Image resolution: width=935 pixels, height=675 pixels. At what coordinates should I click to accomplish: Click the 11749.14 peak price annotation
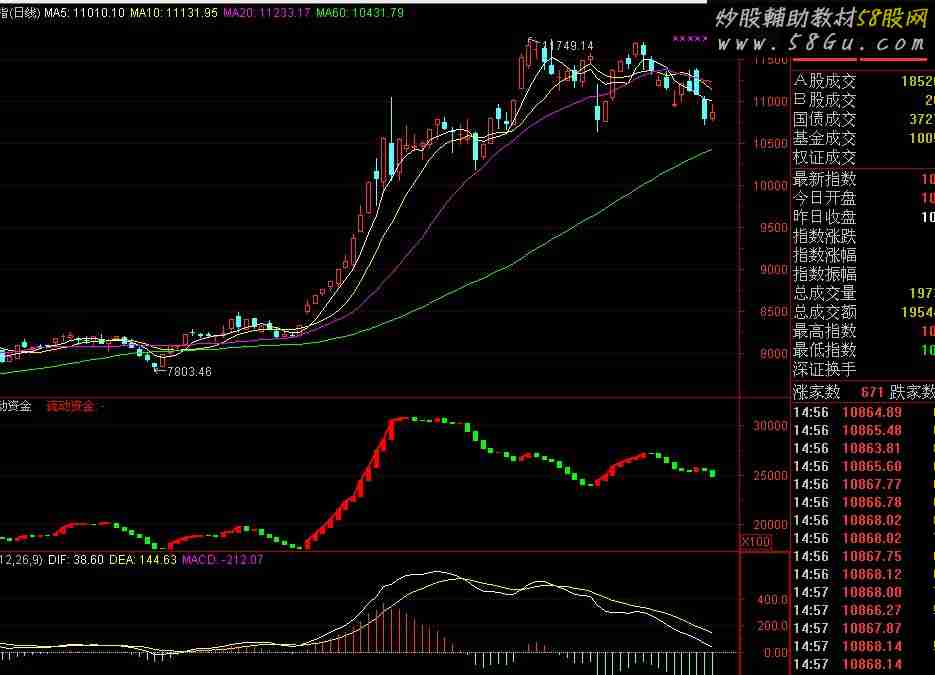568,45
